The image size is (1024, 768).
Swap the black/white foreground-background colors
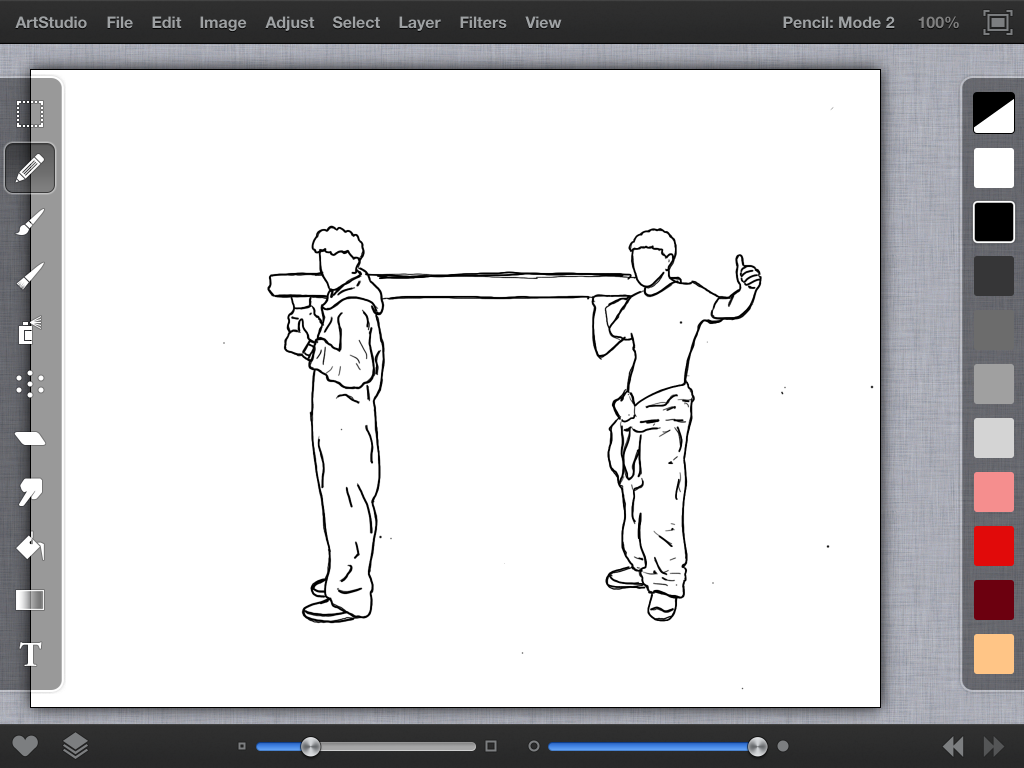[x=993, y=114]
